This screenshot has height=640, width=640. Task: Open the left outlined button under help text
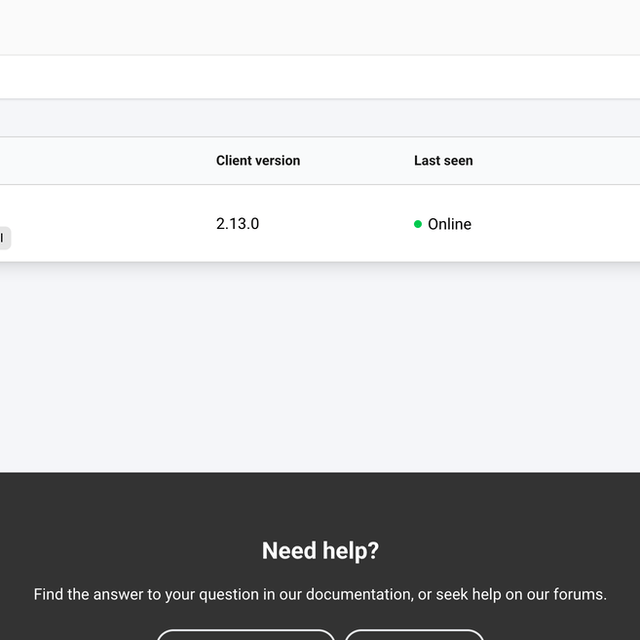(x=246, y=635)
